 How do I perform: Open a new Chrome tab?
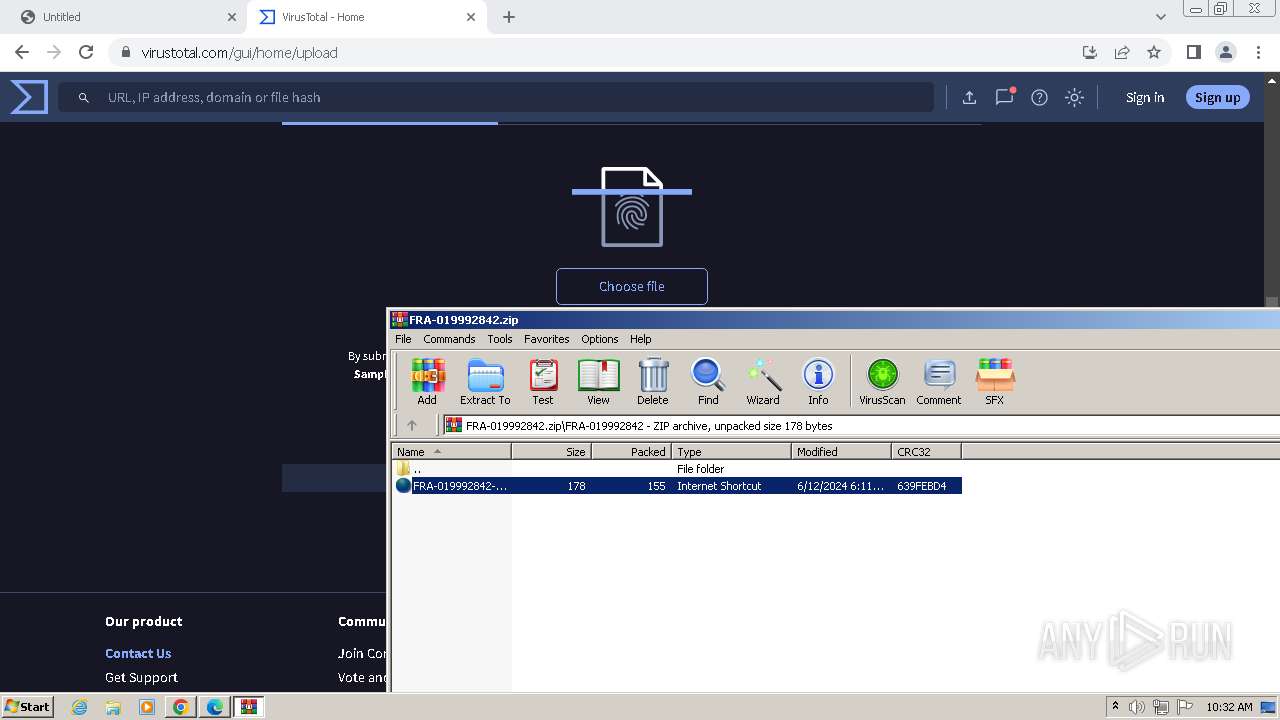509,17
